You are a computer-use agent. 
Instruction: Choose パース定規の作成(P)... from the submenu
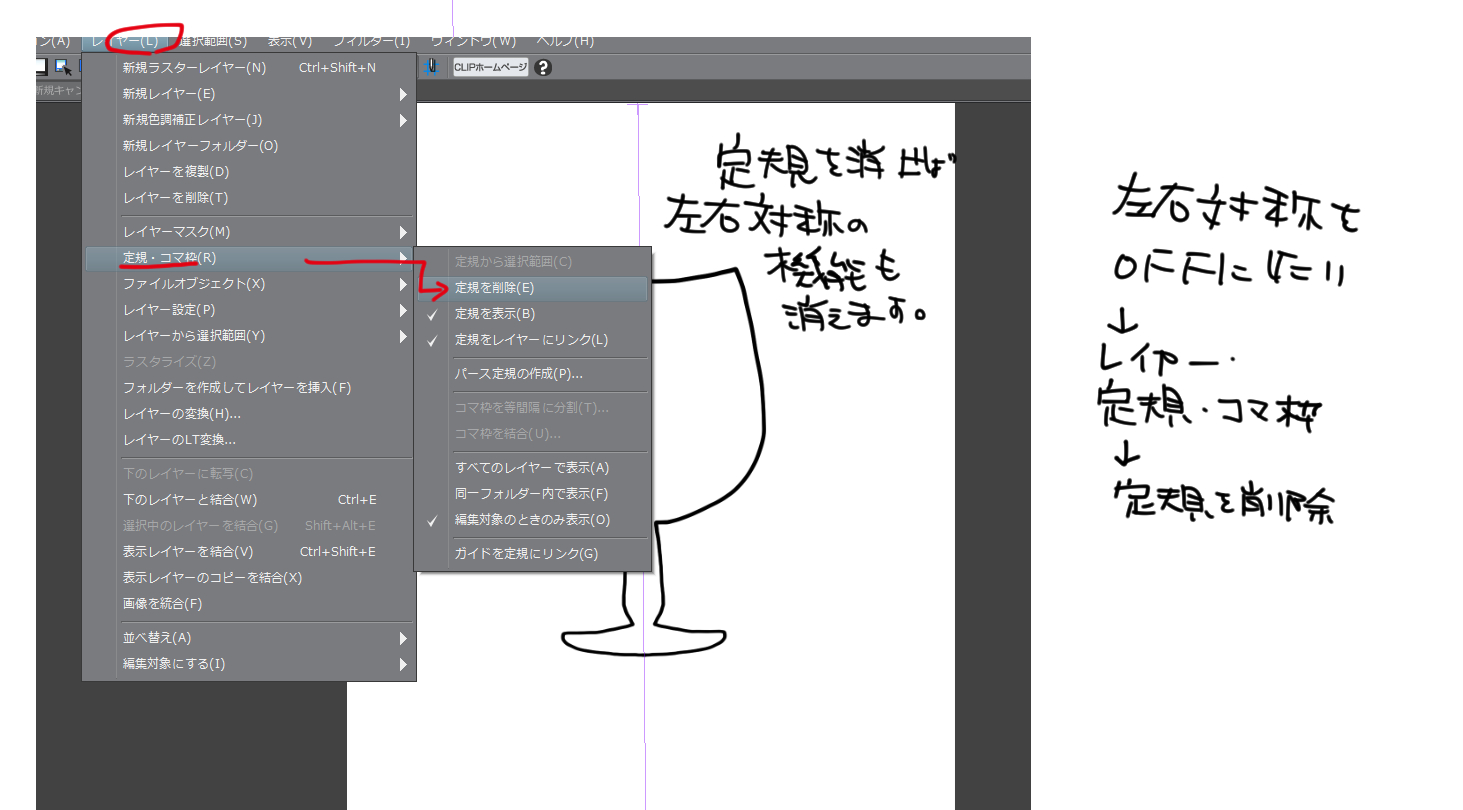pyautogui.click(x=518, y=374)
